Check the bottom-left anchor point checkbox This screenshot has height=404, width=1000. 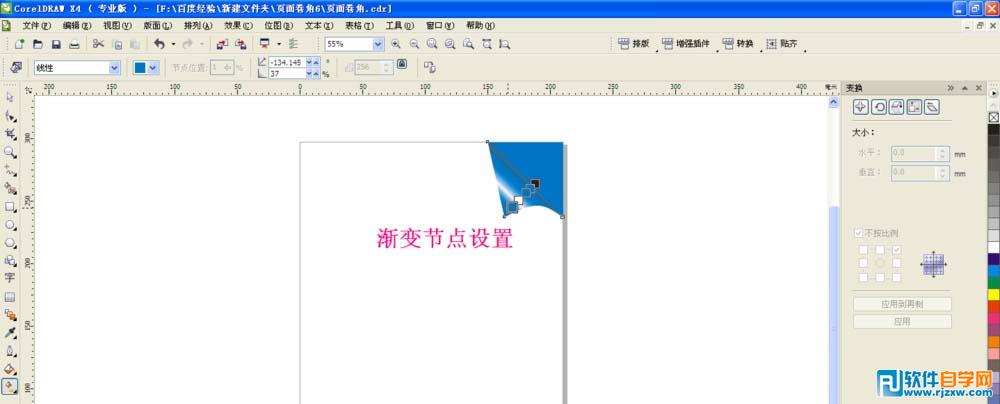pos(864,278)
